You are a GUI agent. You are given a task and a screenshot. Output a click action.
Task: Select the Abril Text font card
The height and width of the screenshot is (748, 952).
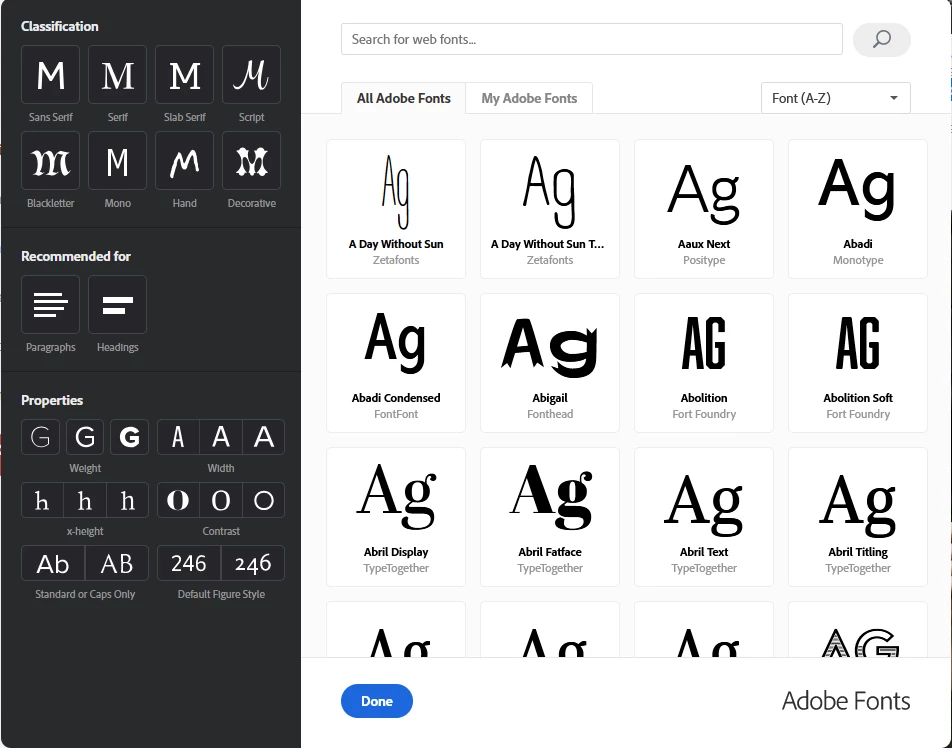pos(704,517)
